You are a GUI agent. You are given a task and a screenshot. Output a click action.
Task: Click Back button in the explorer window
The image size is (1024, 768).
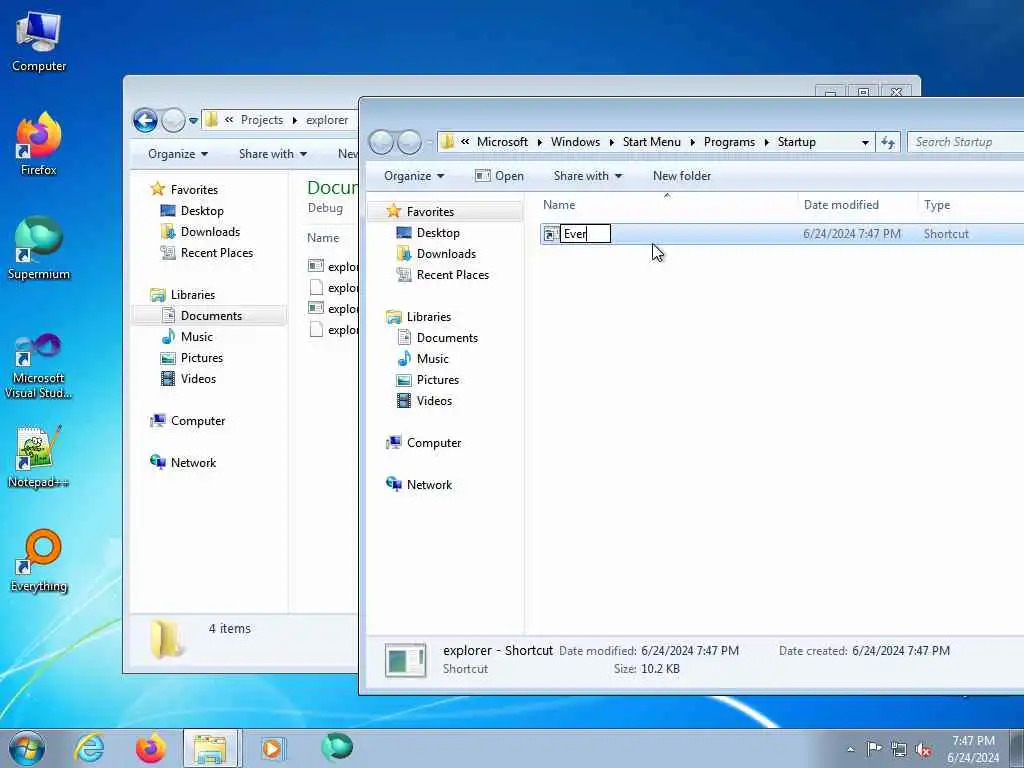click(x=145, y=120)
